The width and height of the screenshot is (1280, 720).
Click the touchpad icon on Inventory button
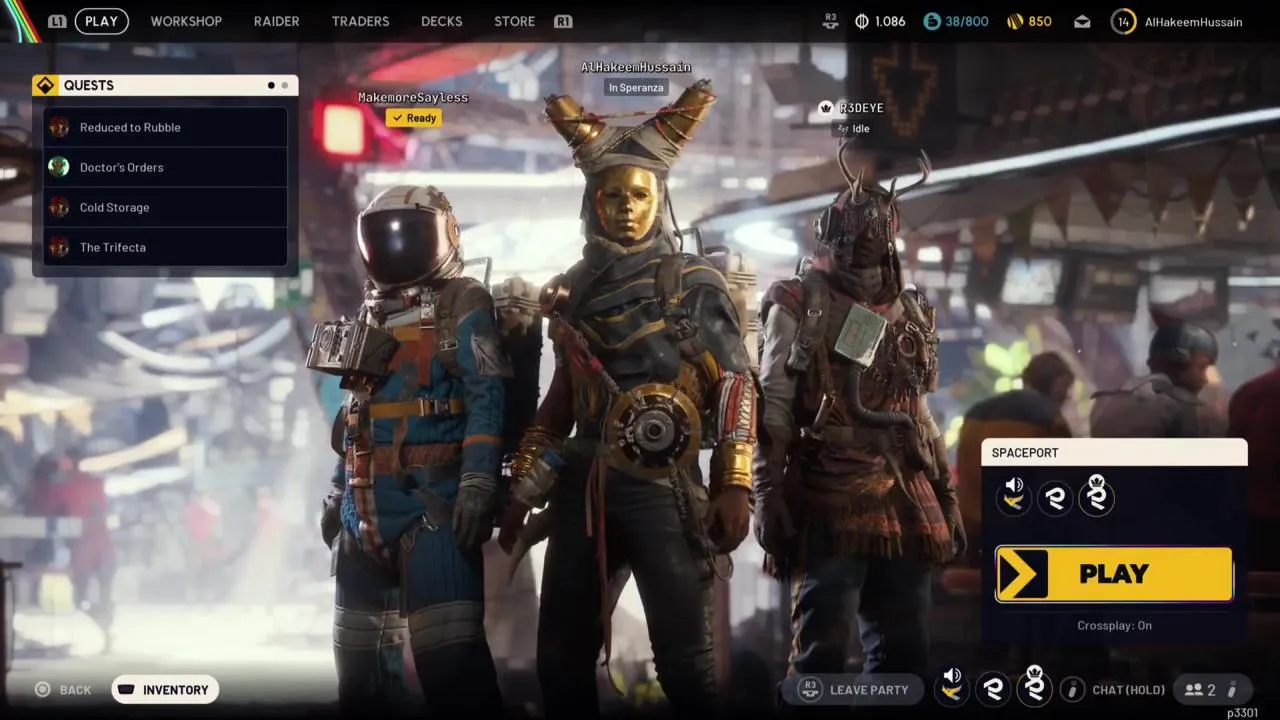click(126, 689)
